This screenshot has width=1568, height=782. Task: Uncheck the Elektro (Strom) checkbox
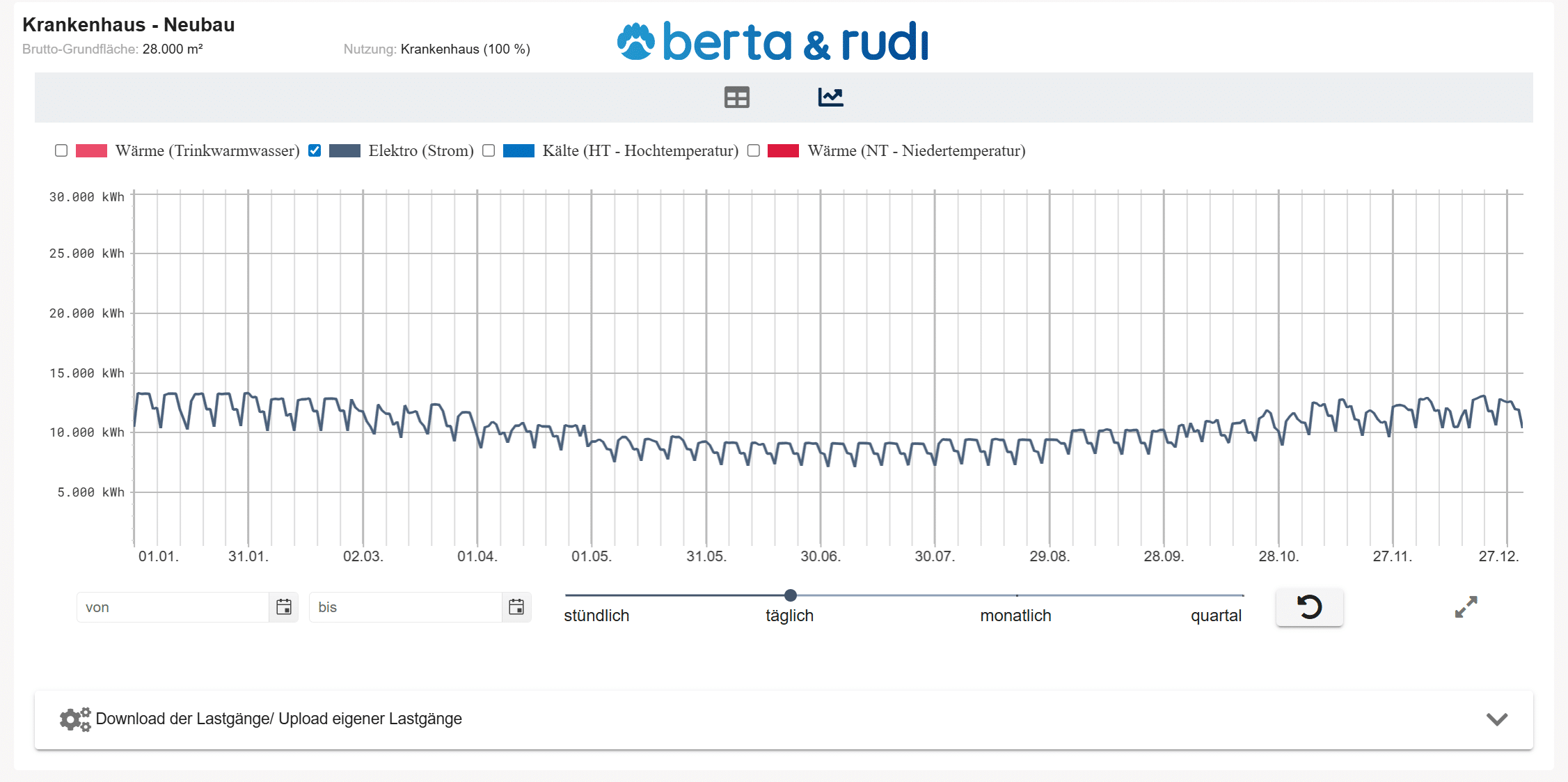pyautogui.click(x=315, y=150)
